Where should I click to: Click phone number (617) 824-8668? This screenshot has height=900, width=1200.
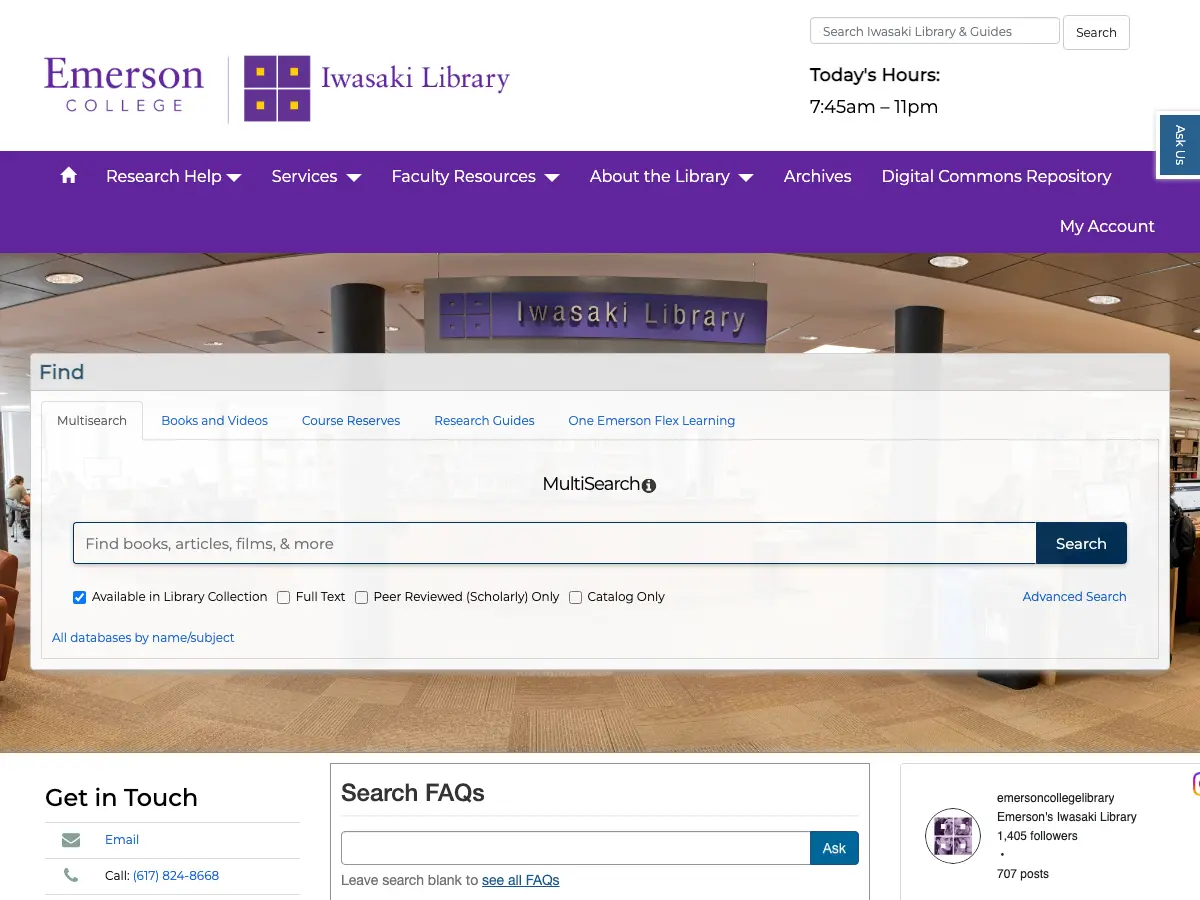176,875
